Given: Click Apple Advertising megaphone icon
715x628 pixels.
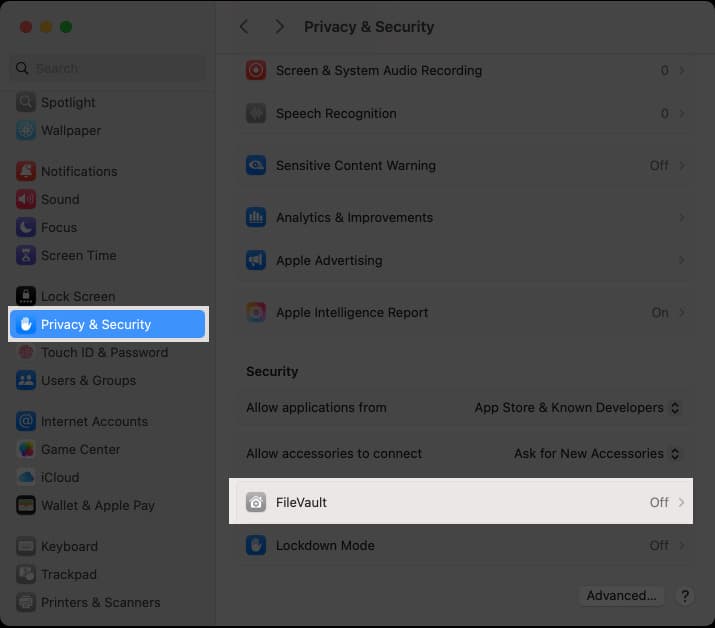Looking at the screenshot, I should coord(256,260).
